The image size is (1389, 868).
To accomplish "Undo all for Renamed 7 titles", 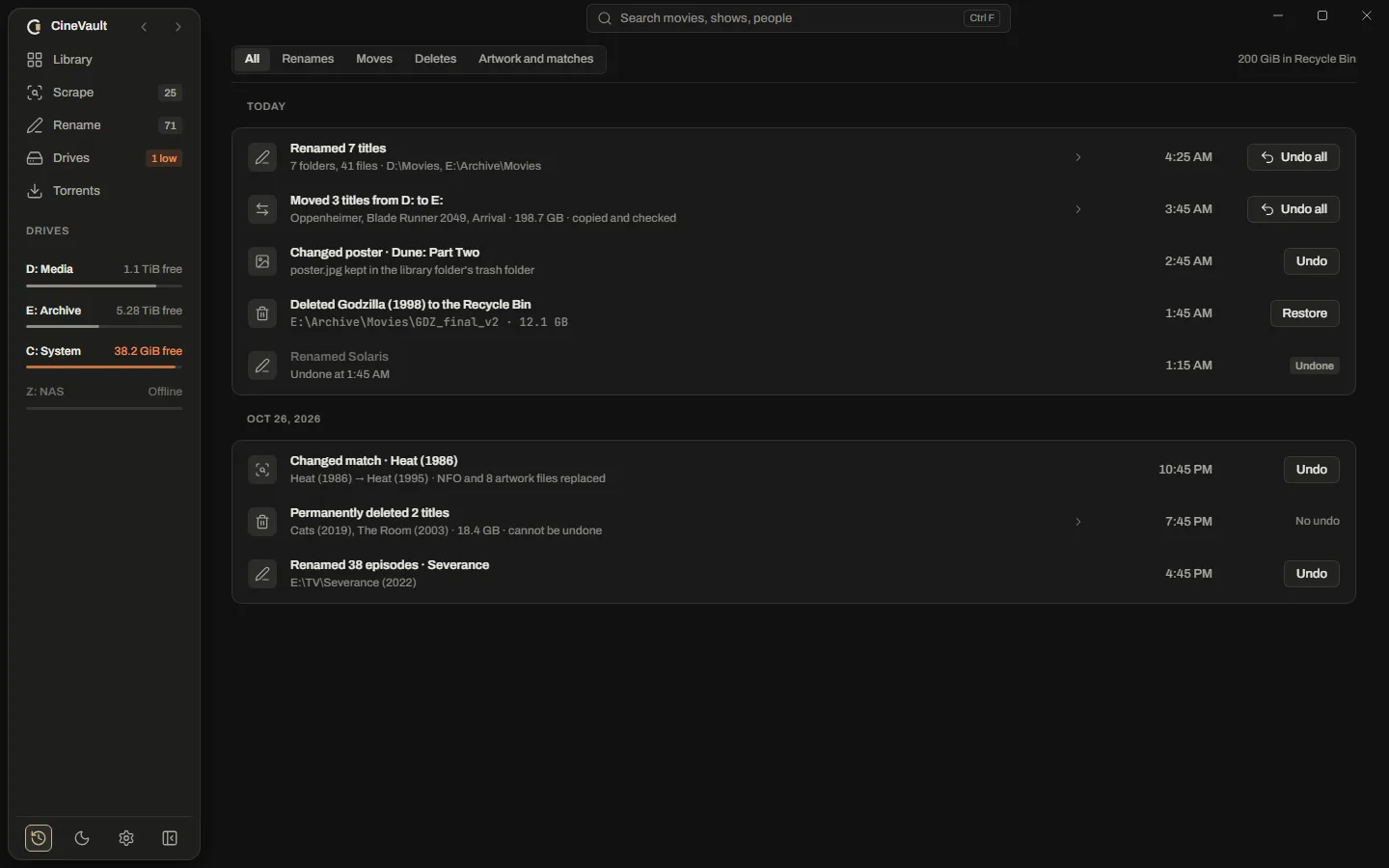I will (x=1294, y=157).
